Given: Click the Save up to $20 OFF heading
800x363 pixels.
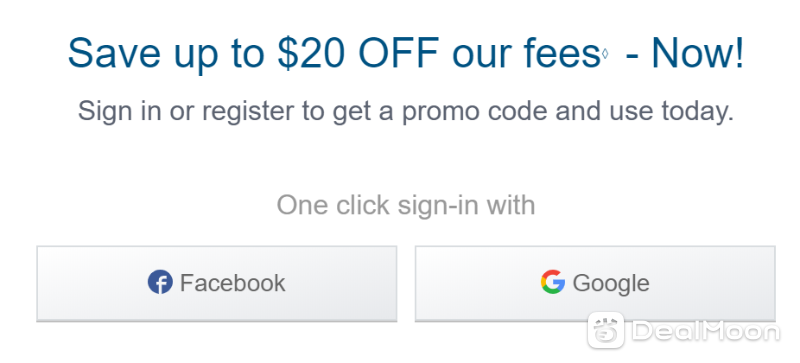Looking at the screenshot, I should [406, 54].
